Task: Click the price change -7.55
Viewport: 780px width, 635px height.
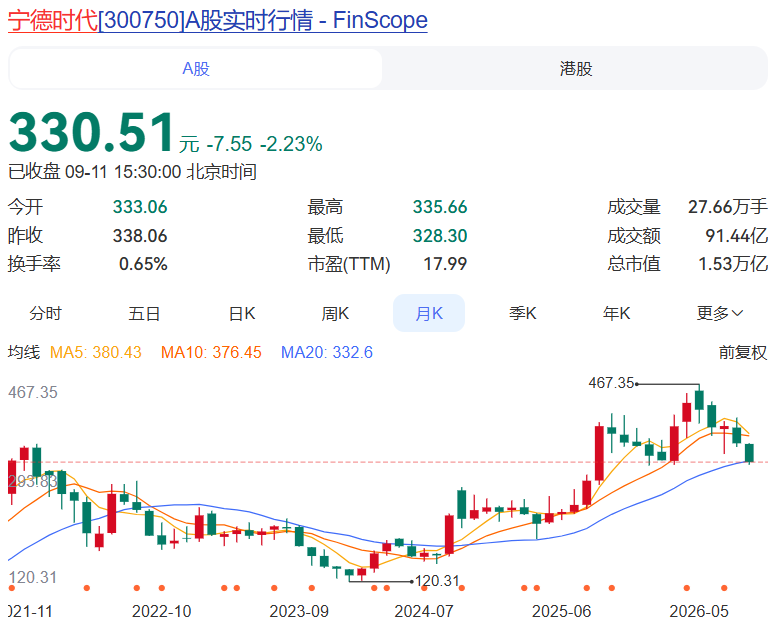Action: [x=229, y=144]
